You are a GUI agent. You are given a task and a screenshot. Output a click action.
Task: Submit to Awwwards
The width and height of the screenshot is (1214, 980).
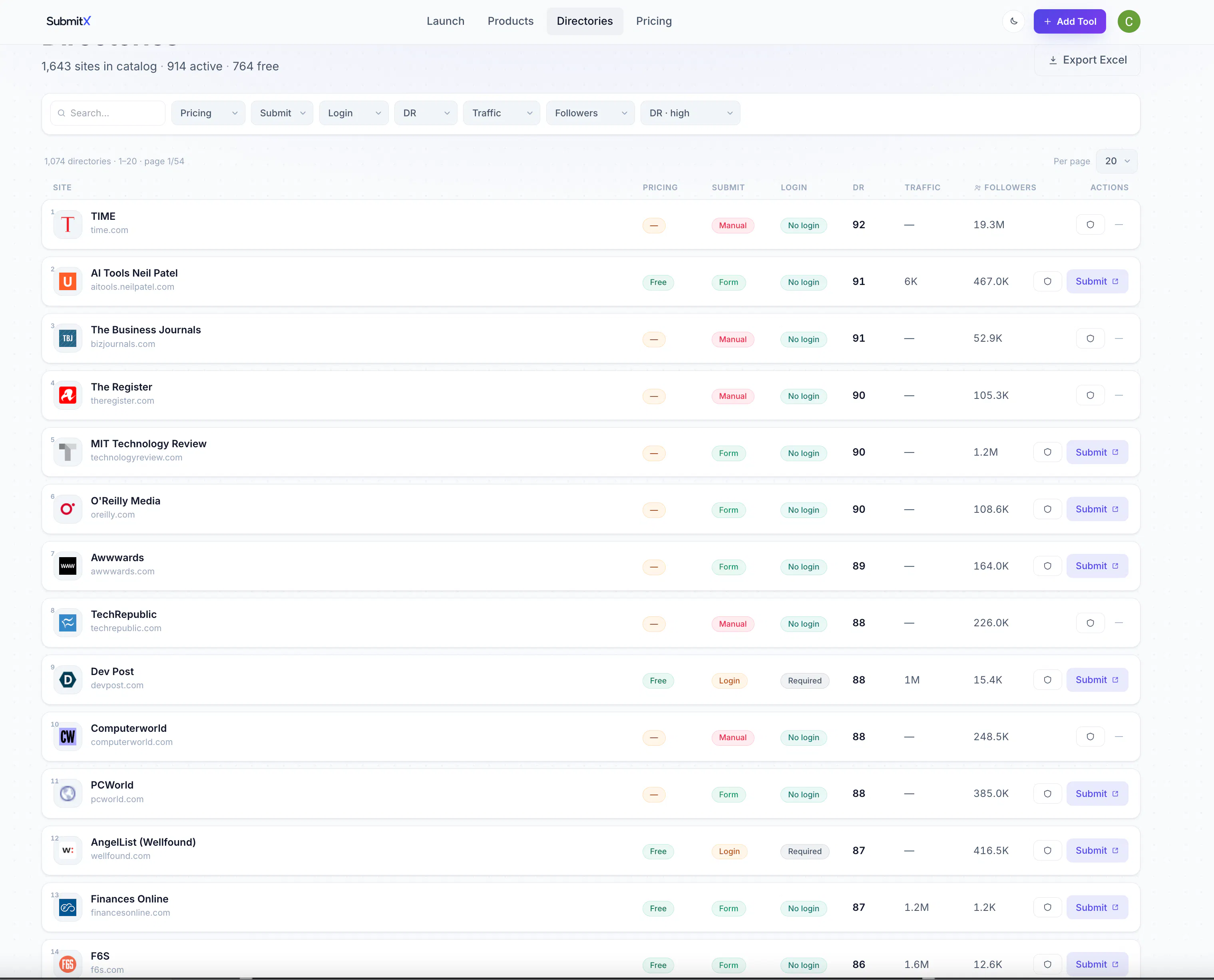pos(1097,566)
